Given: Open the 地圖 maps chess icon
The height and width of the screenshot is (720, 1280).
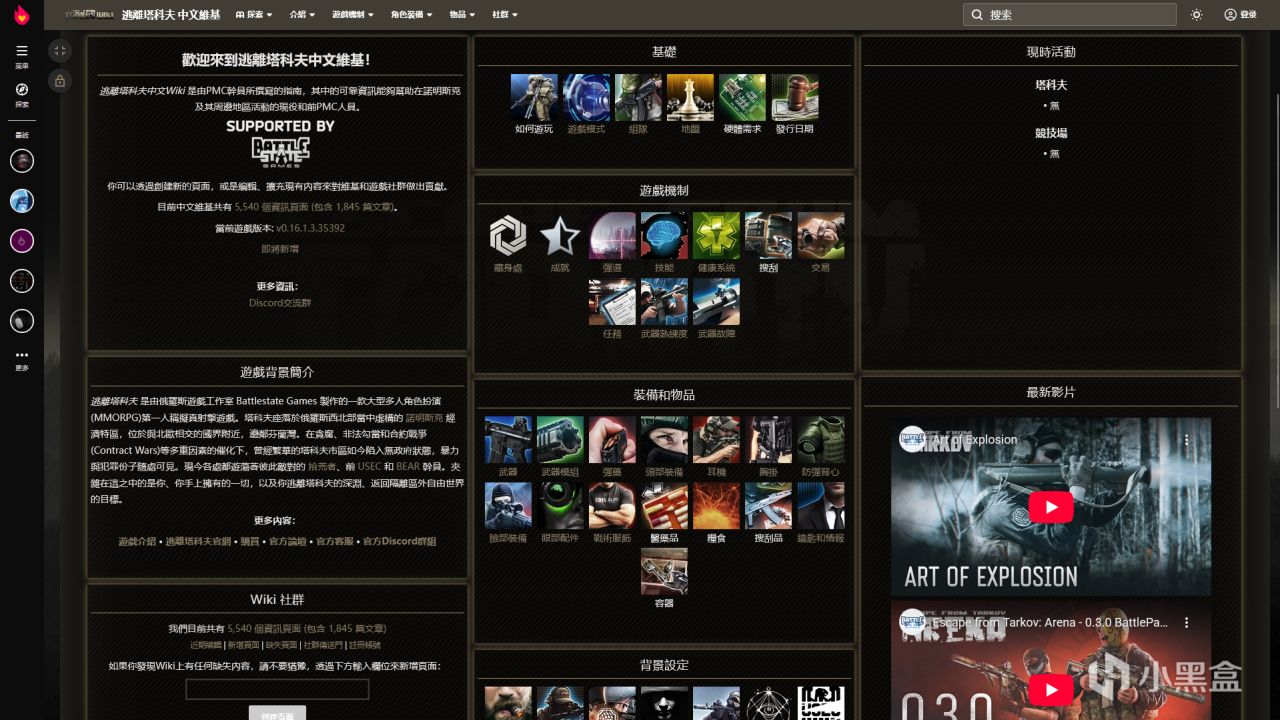Looking at the screenshot, I should pos(690,98).
